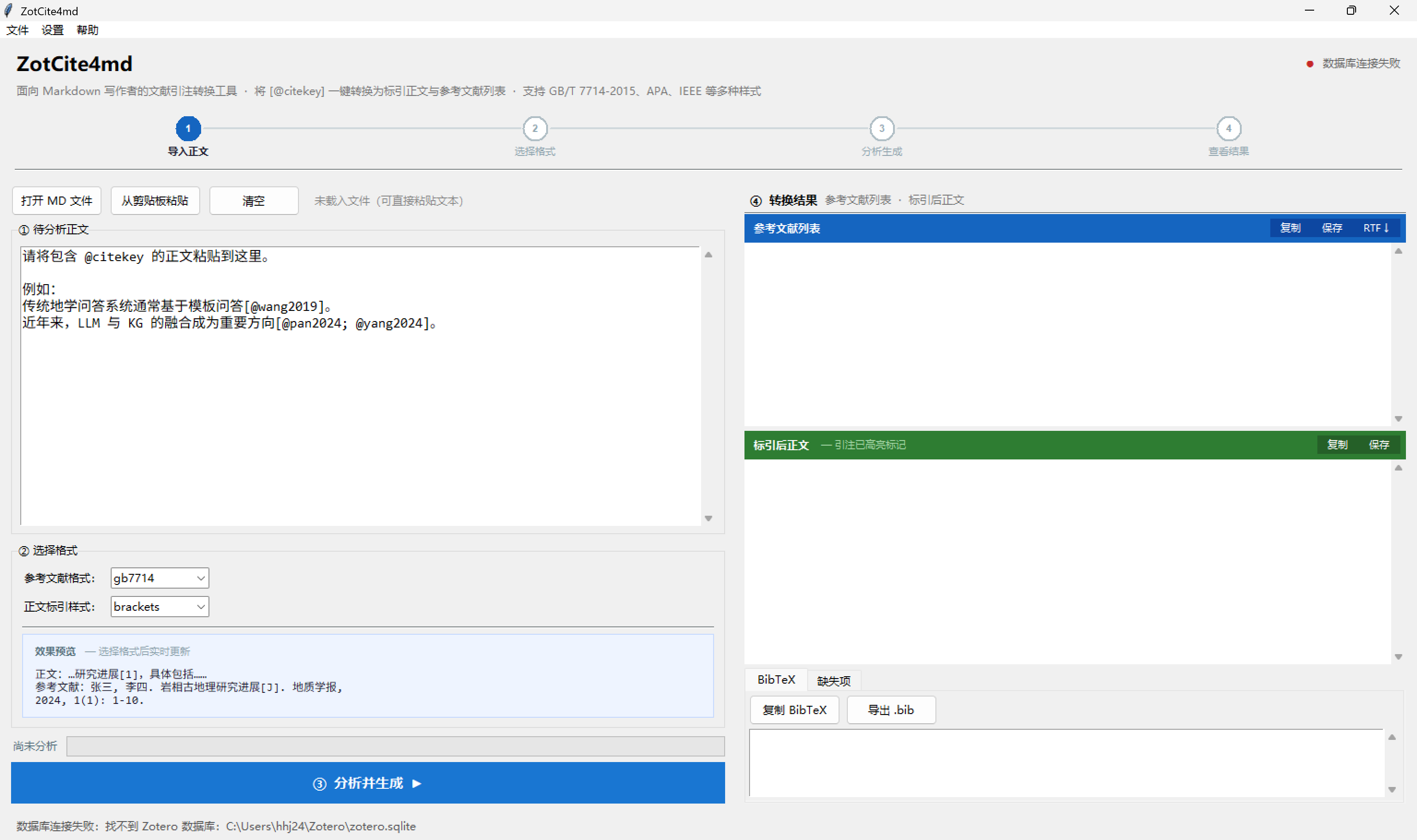Click the ZotCite4md main title
The width and height of the screenshot is (1417, 840).
(x=74, y=64)
